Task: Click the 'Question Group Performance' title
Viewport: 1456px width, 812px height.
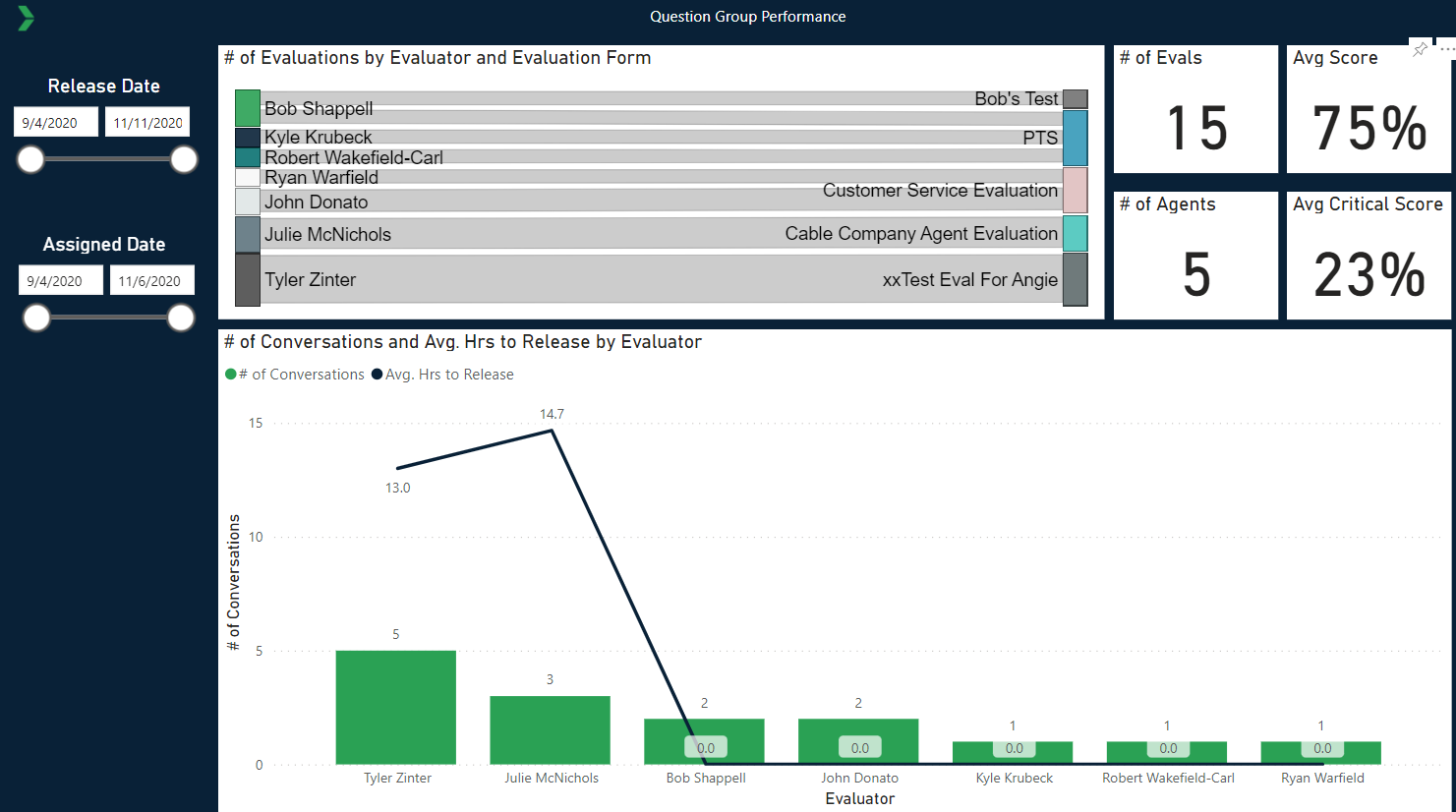Action: coord(747,17)
